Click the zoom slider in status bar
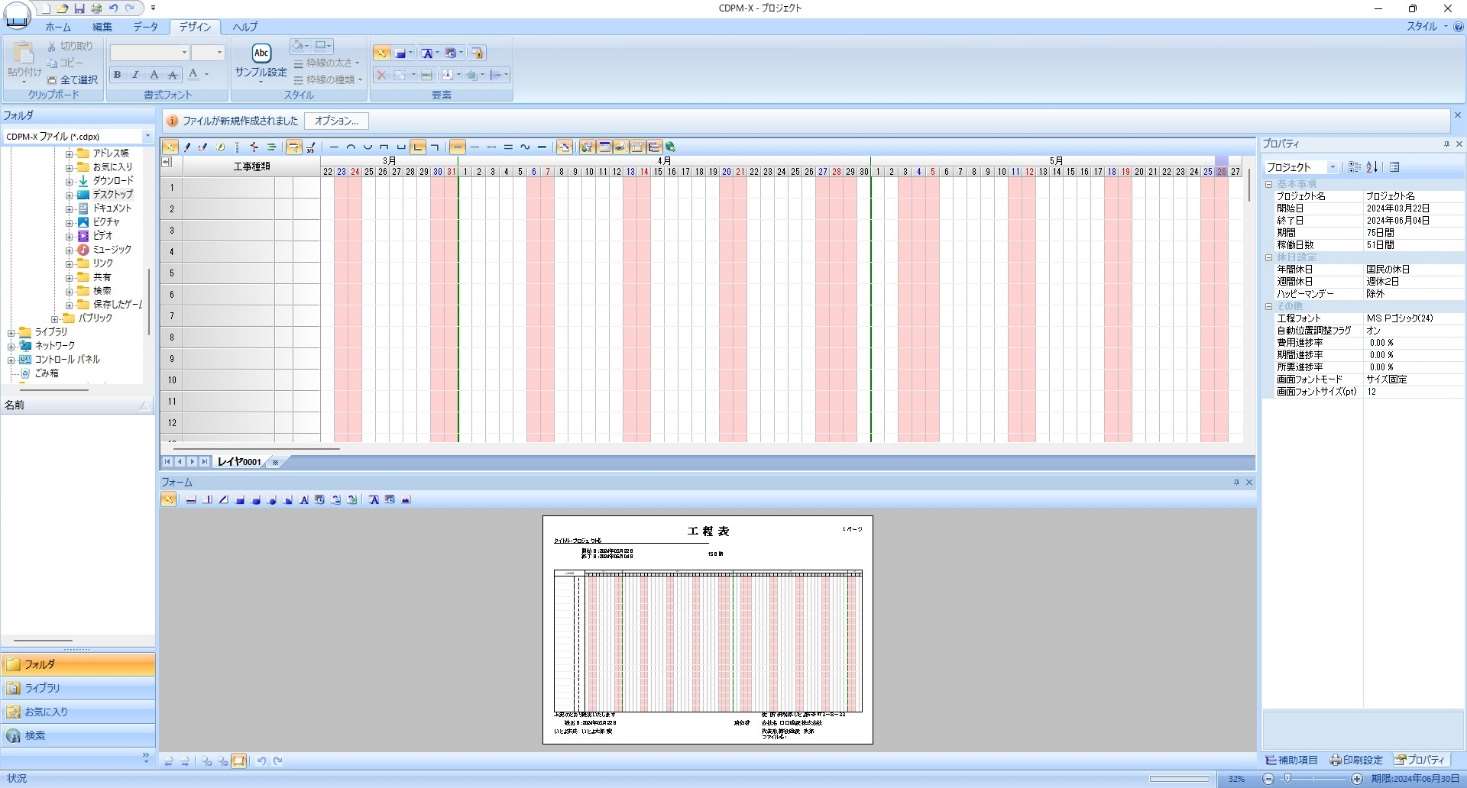This screenshot has width=1467, height=788. [x=1313, y=779]
